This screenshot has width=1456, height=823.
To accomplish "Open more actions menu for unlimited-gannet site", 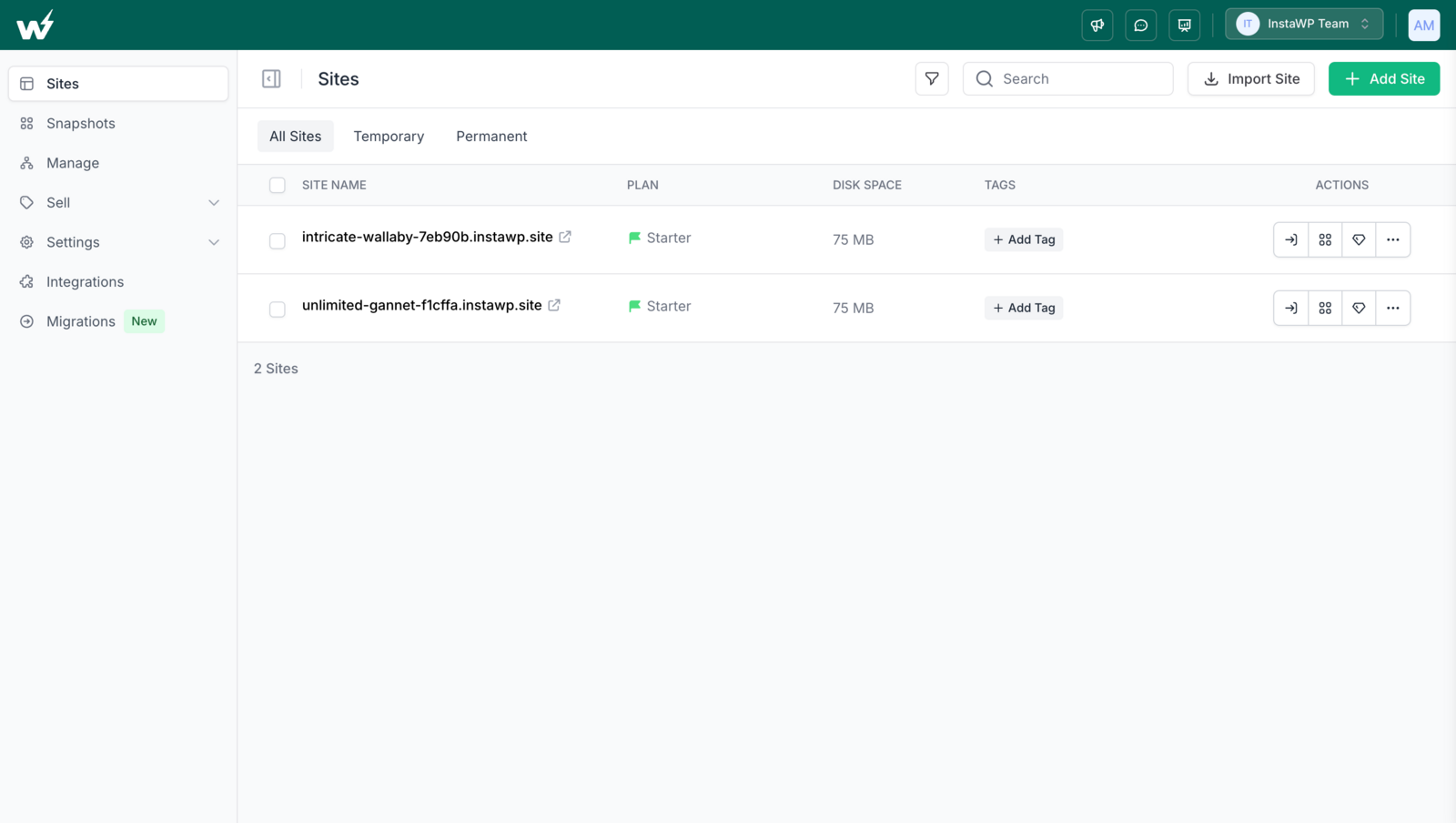I will 1393,308.
